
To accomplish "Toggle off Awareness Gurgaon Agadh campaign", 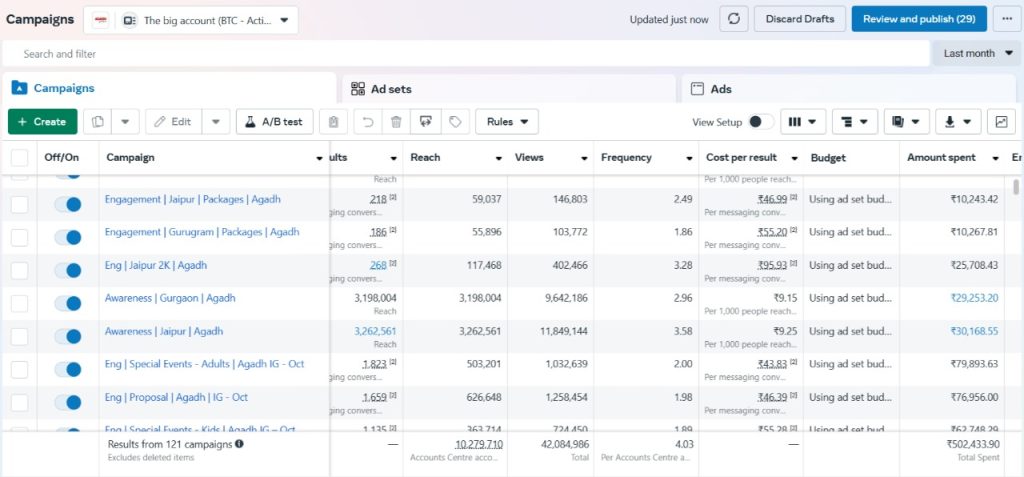I will click(68, 303).
